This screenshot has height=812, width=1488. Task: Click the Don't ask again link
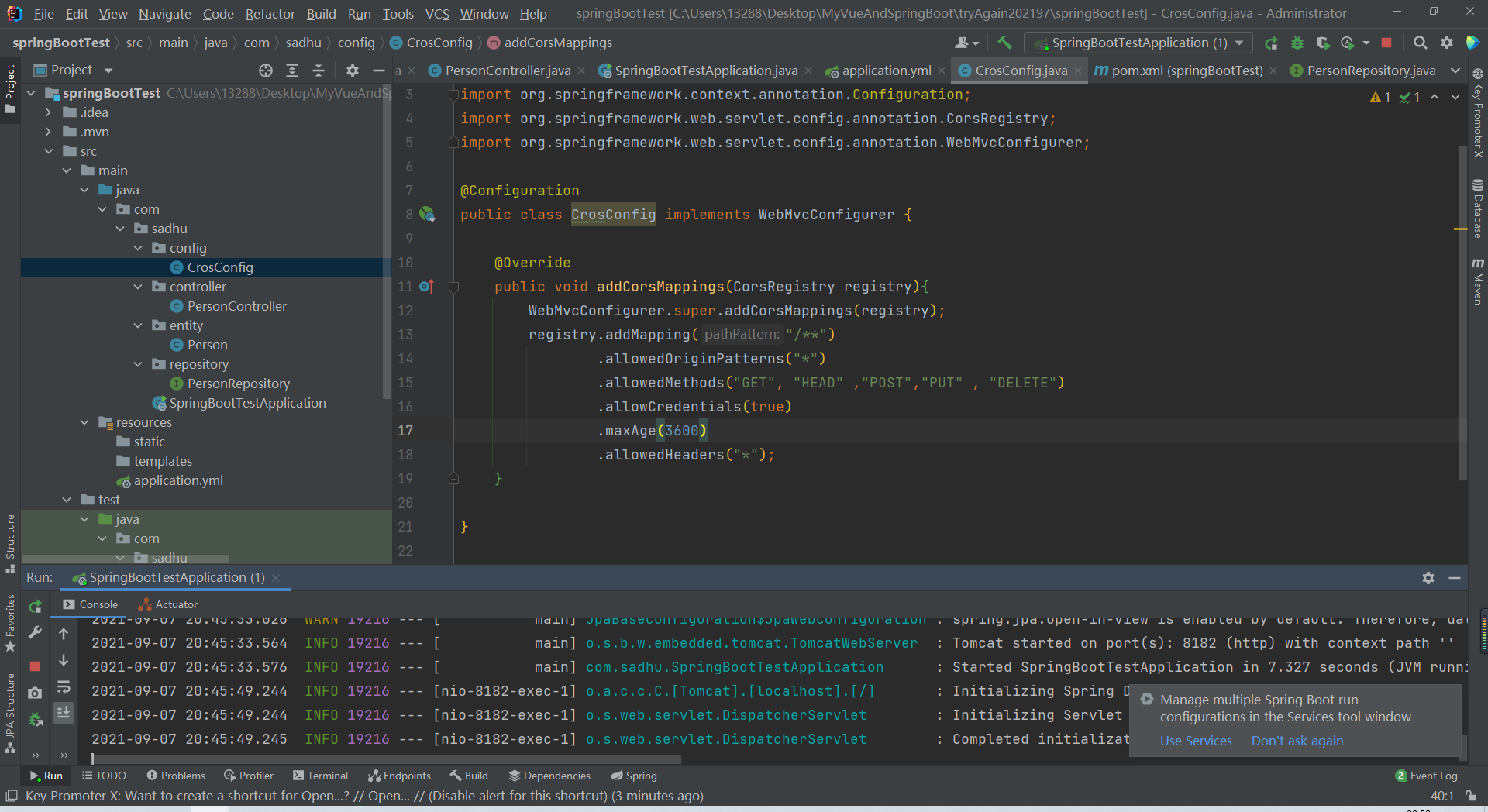pos(1297,741)
